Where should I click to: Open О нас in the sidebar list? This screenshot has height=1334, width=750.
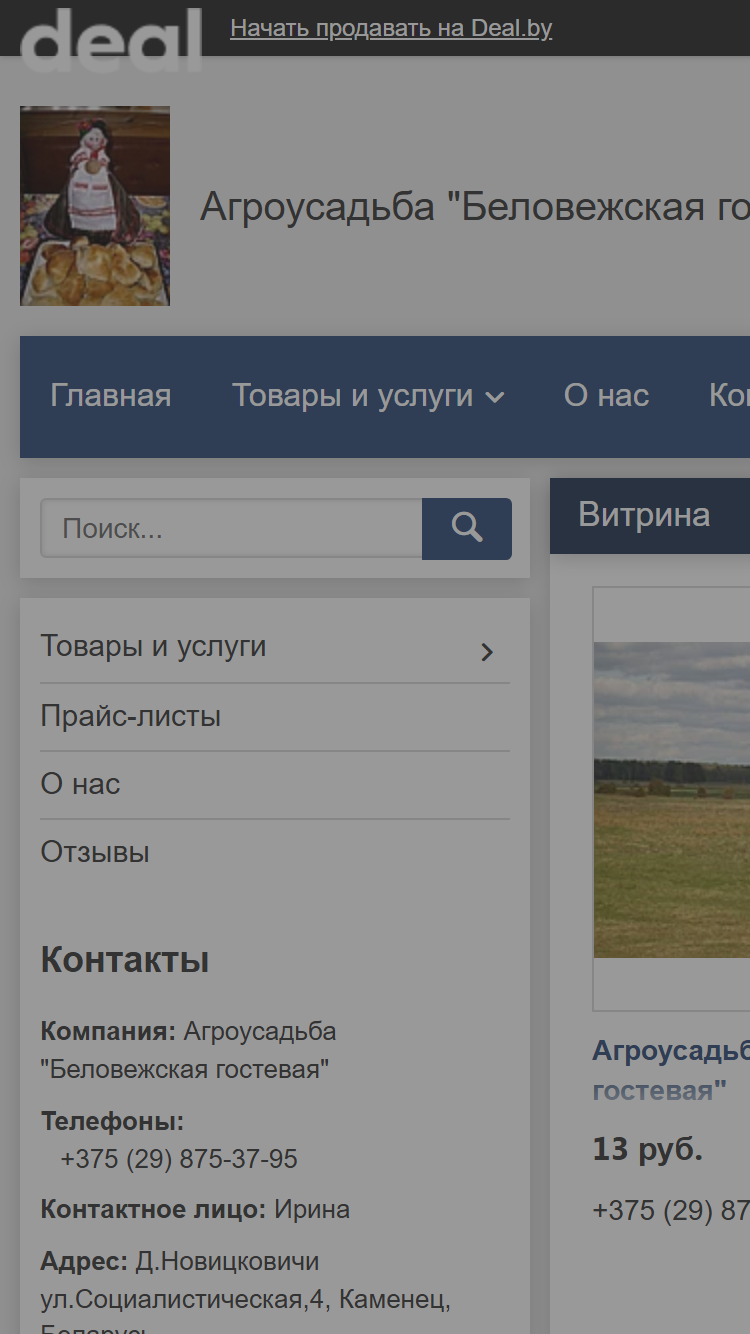click(80, 784)
